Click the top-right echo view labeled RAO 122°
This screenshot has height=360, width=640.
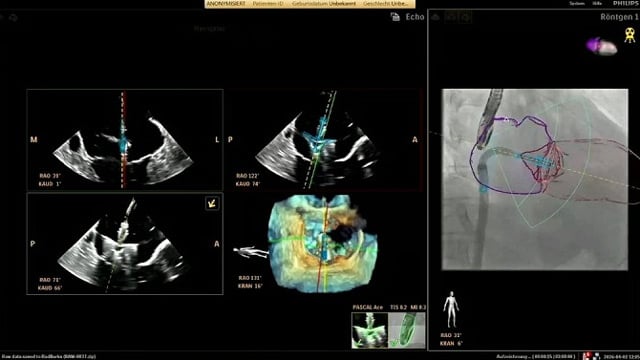coord(324,140)
